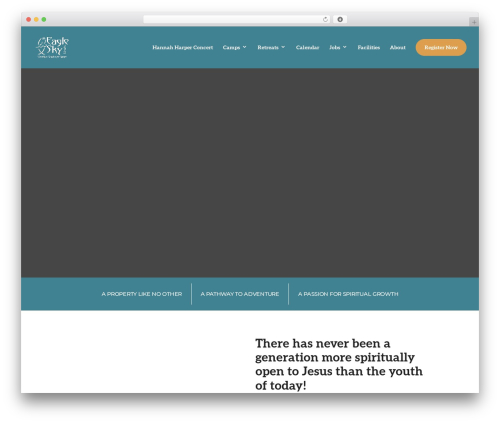Reload the page using the refresh icon
The height and width of the screenshot is (423, 500).
(x=325, y=19)
